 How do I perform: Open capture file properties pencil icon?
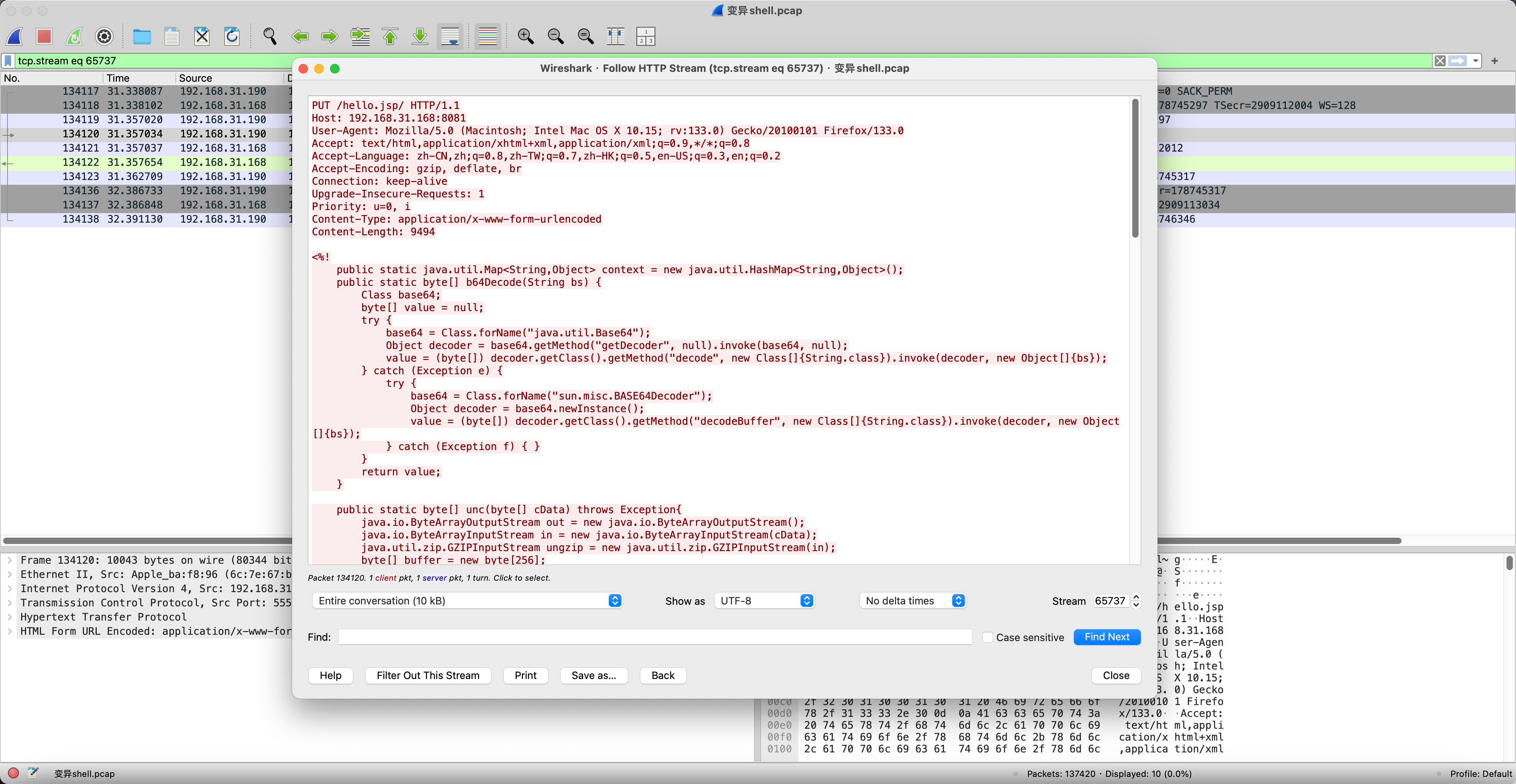pos(34,773)
